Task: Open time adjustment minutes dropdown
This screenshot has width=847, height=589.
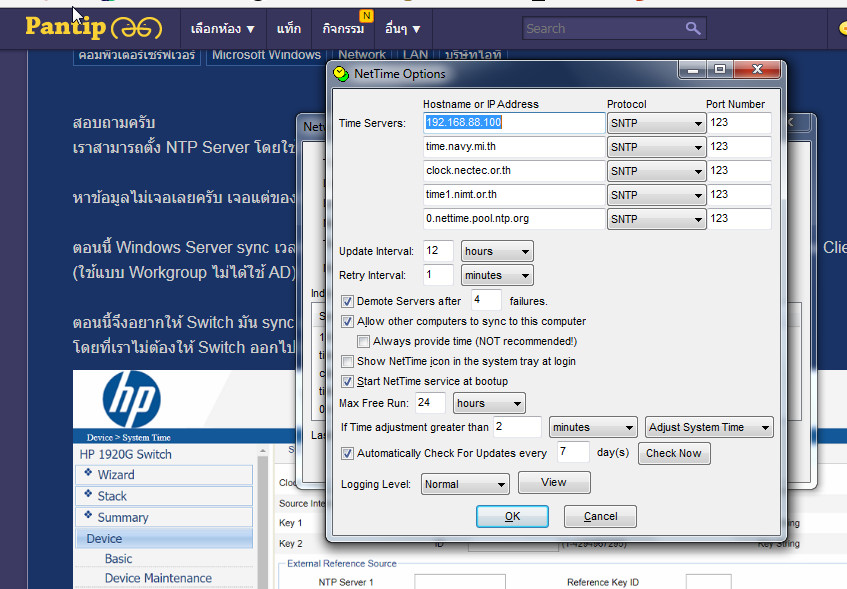Action: [593, 427]
